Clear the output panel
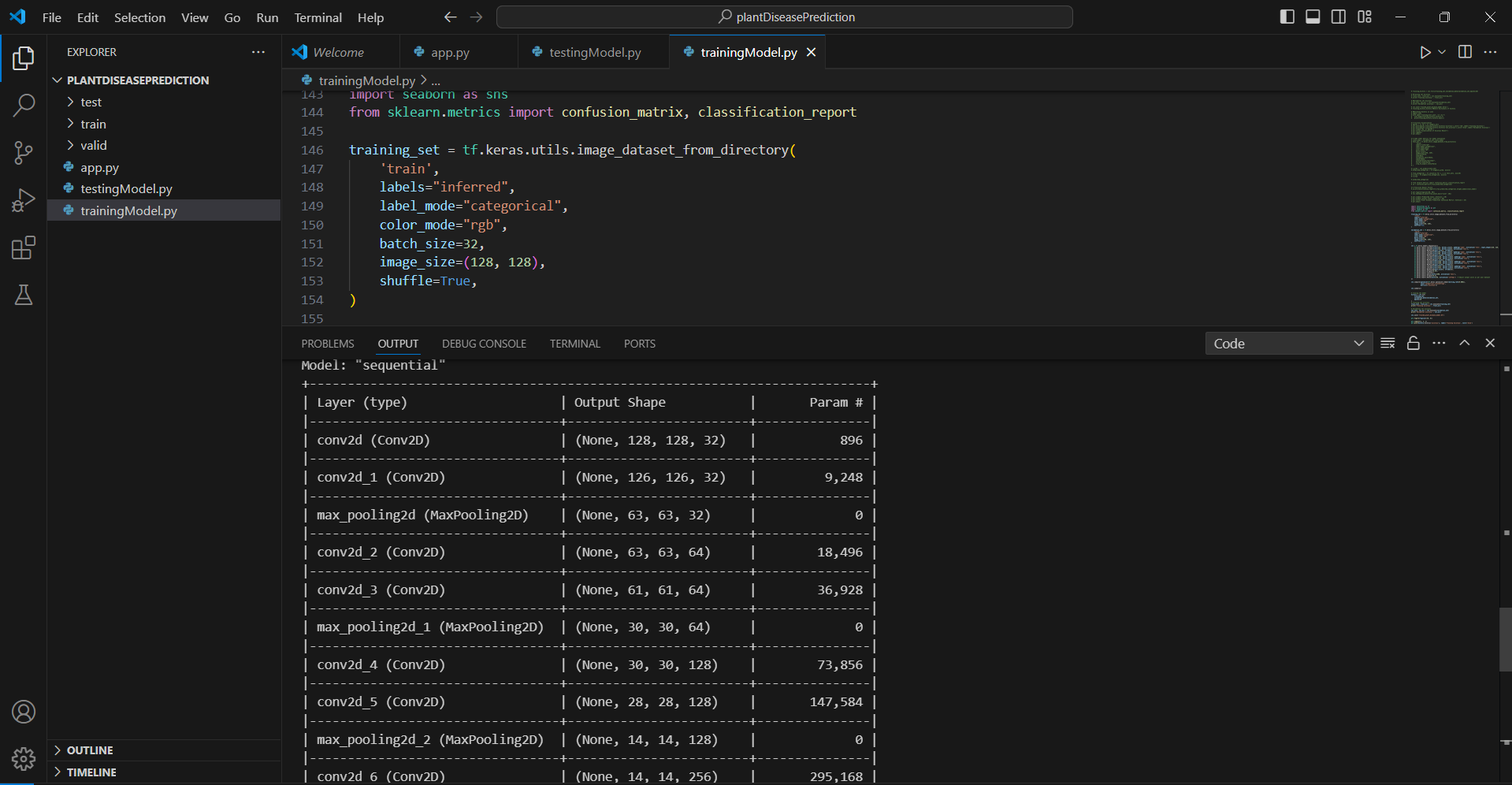 click(1388, 344)
